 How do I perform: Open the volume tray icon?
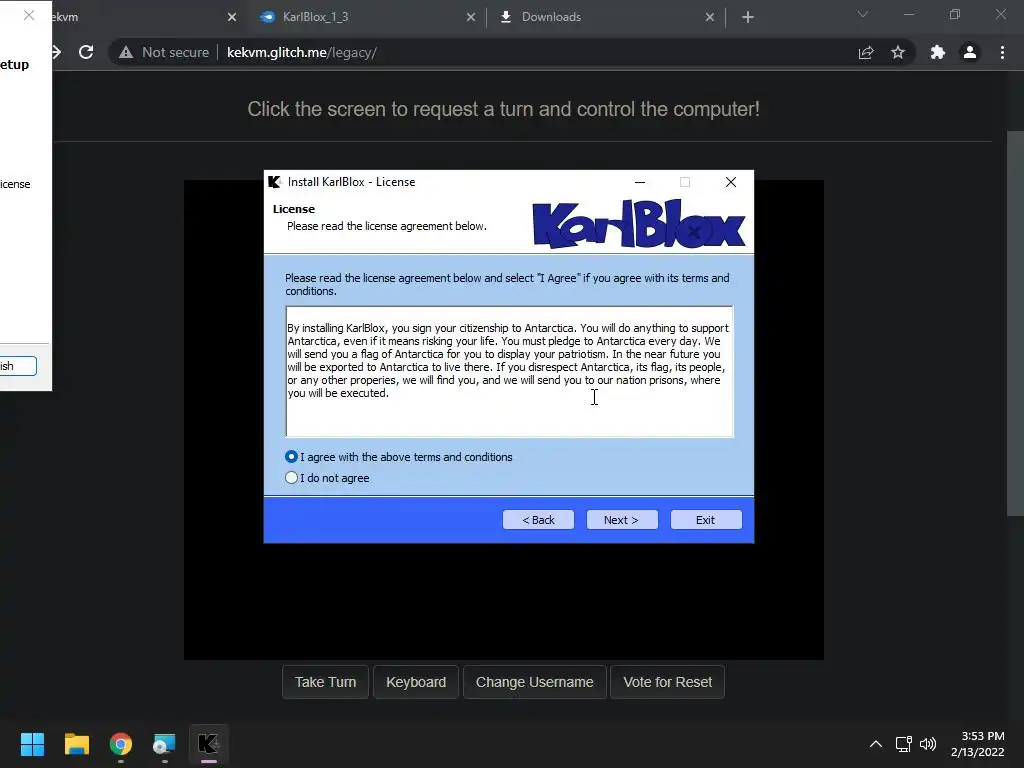pos(927,744)
